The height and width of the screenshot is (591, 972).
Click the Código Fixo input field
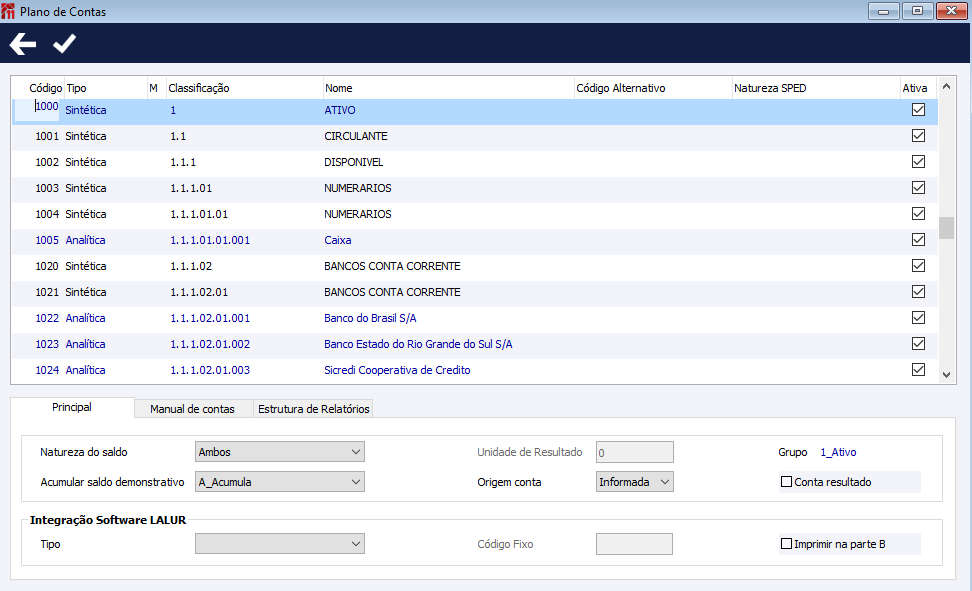tap(634, 544)
